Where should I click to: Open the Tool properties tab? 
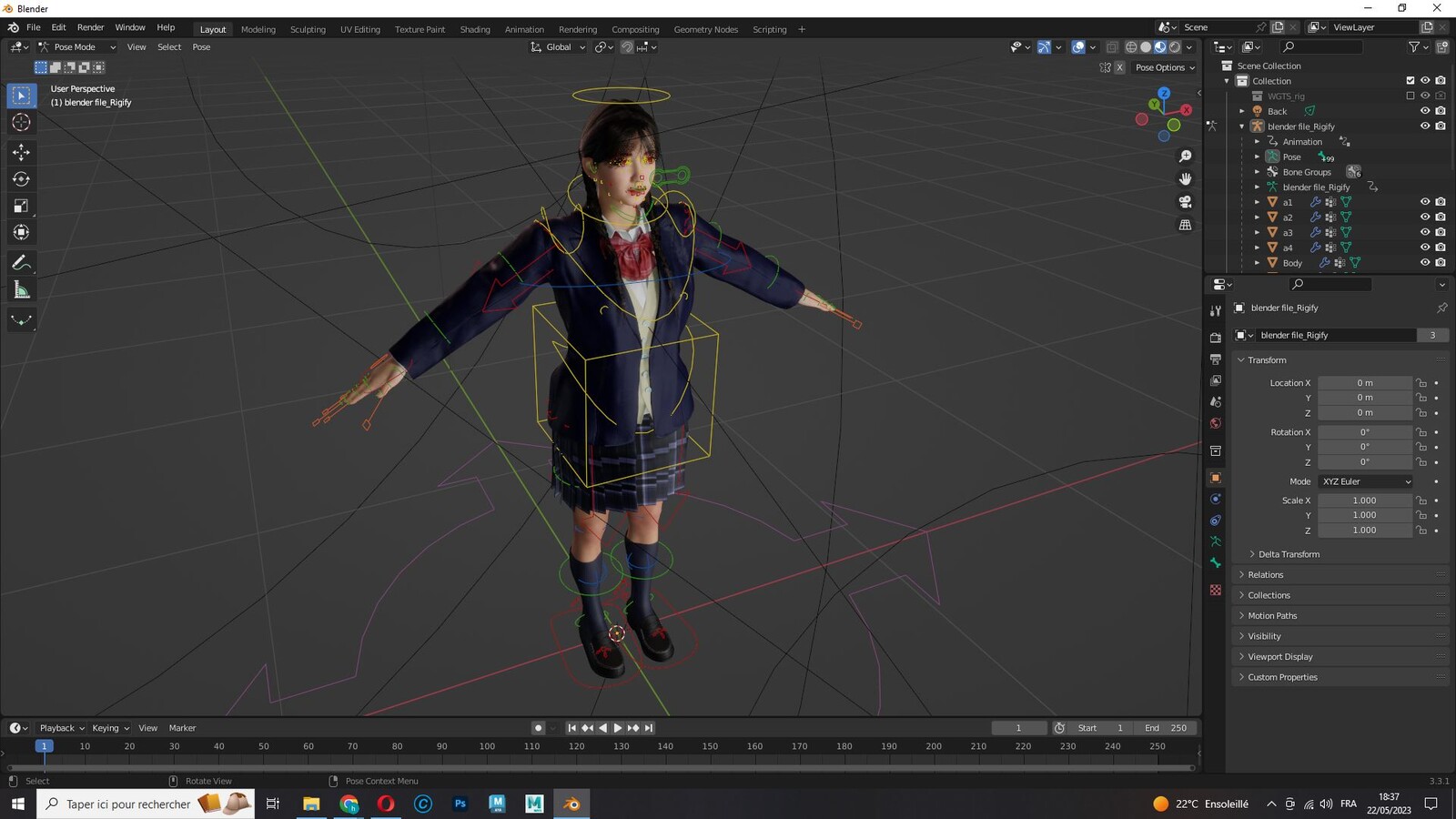[x=1215, y=311]
